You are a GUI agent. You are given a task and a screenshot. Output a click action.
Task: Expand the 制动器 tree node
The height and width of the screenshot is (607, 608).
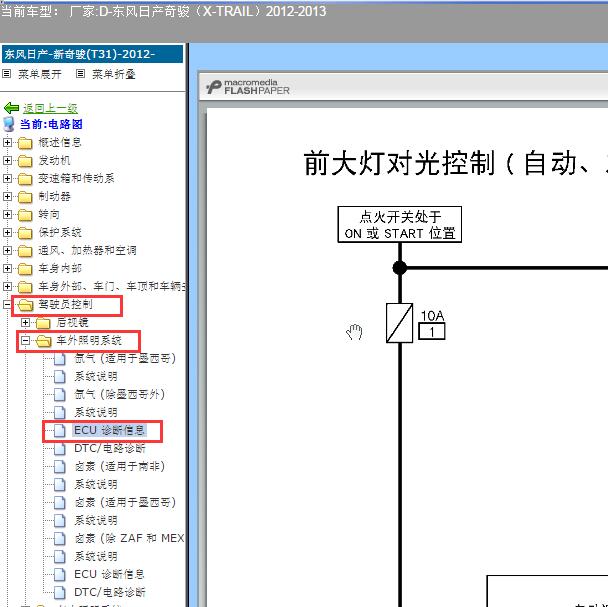tap(7, 196)
